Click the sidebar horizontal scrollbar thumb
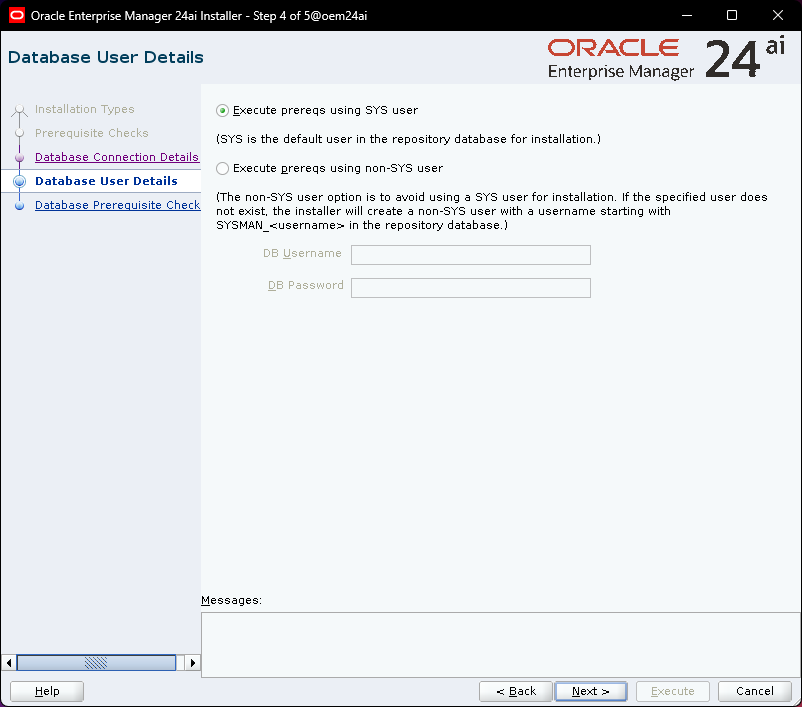This screenshot has height=707, width=802. click(96, 662)
